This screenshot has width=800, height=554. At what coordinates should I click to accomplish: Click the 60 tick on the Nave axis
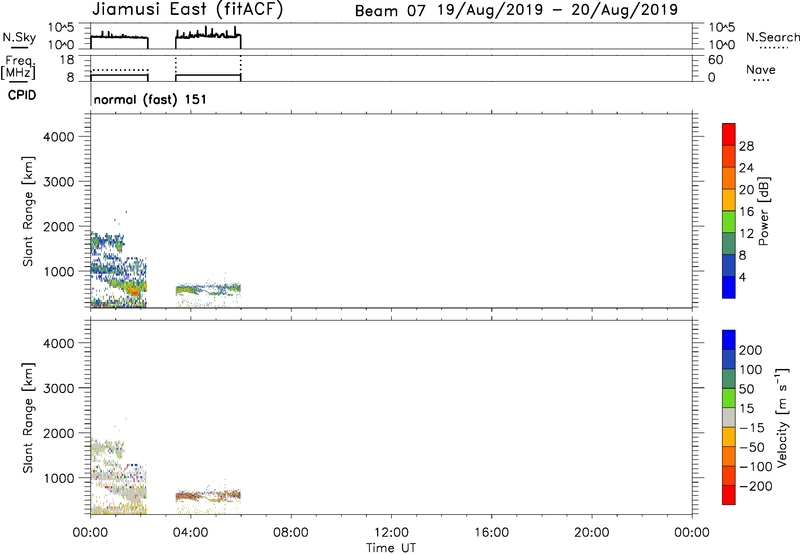coord(716,60)
